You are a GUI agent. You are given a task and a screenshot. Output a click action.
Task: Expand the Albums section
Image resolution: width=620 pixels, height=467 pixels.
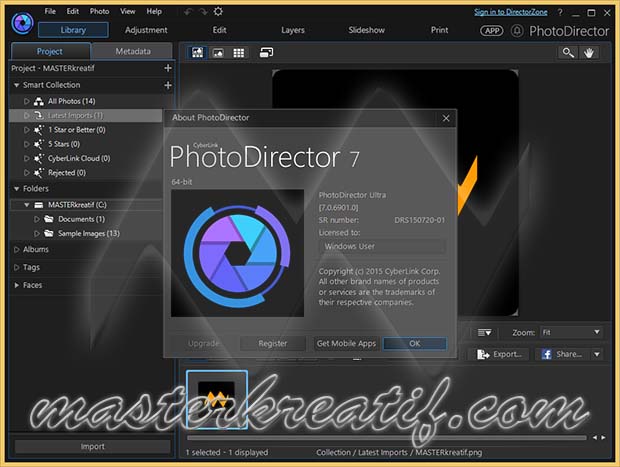[17, 250]
